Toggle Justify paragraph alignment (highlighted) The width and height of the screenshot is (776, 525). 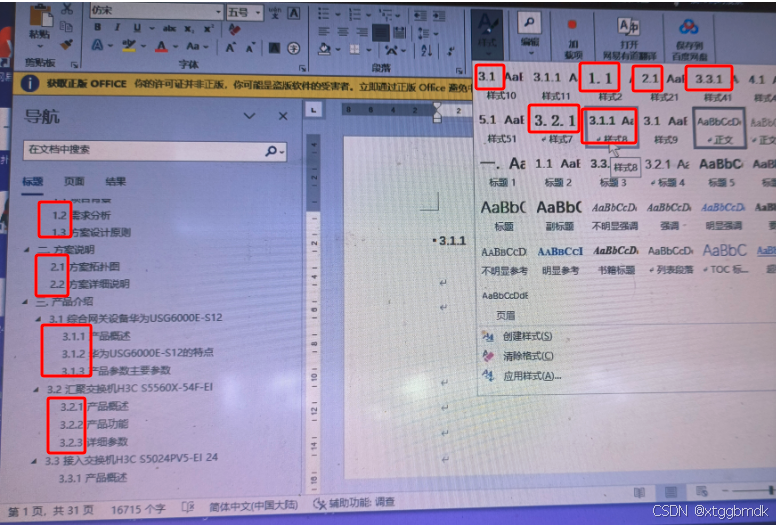381,33
